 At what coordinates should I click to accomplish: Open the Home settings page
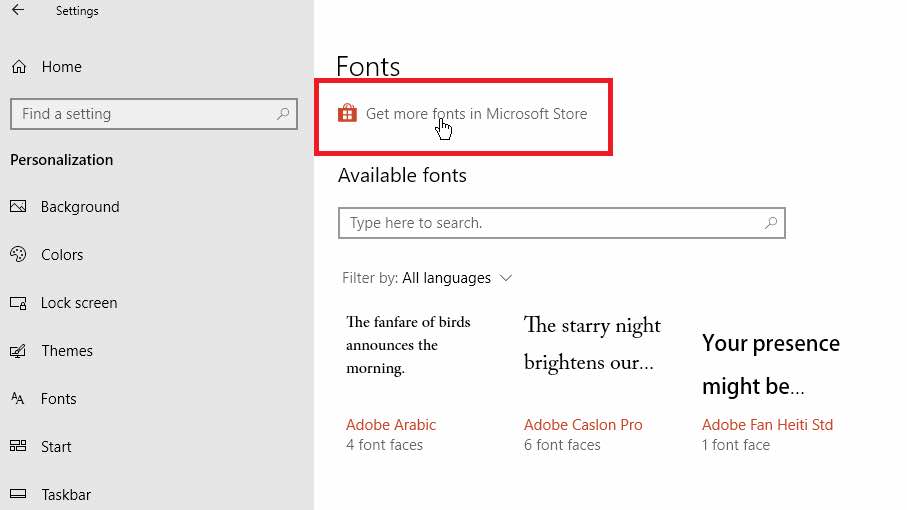61,67
